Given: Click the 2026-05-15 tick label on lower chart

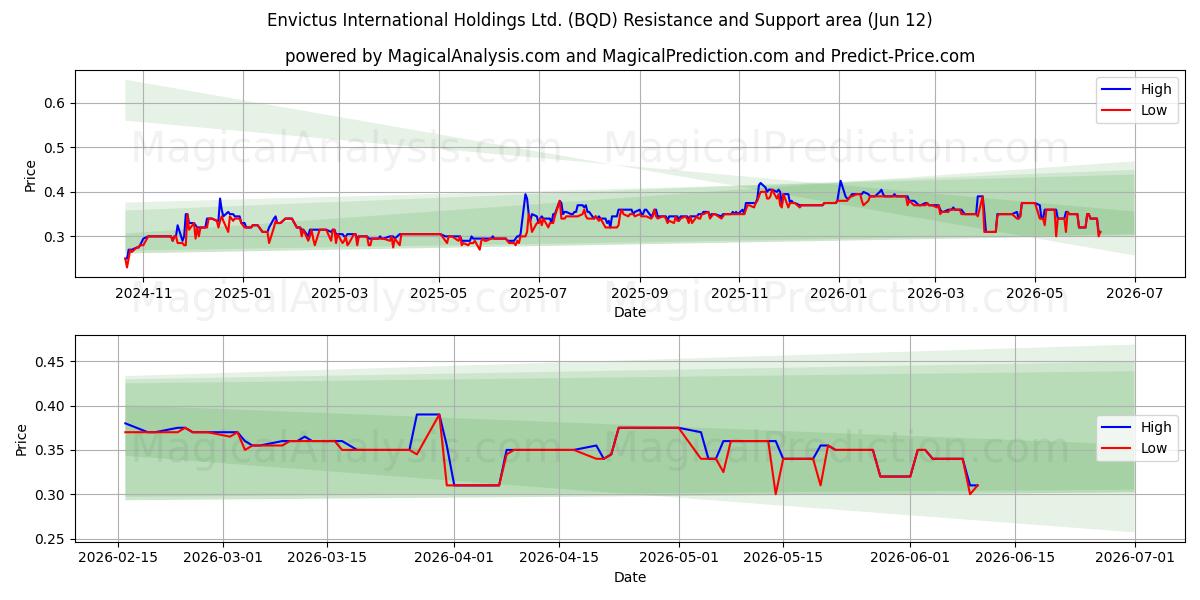Looking at the screenshot, I should coord(783,559).
